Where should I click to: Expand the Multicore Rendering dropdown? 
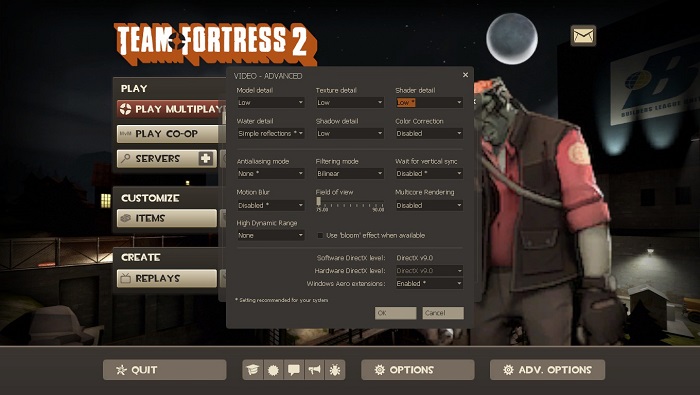tap(429, 205)
